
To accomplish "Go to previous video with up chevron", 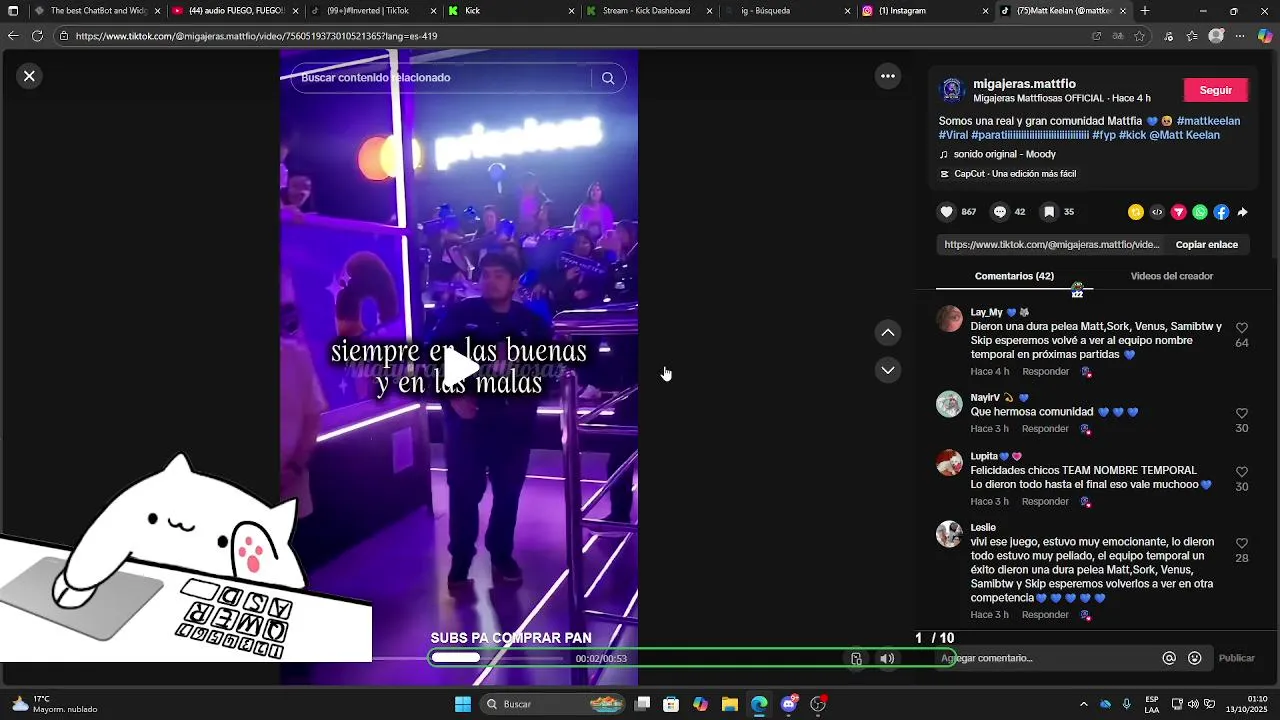I will 887,332.
